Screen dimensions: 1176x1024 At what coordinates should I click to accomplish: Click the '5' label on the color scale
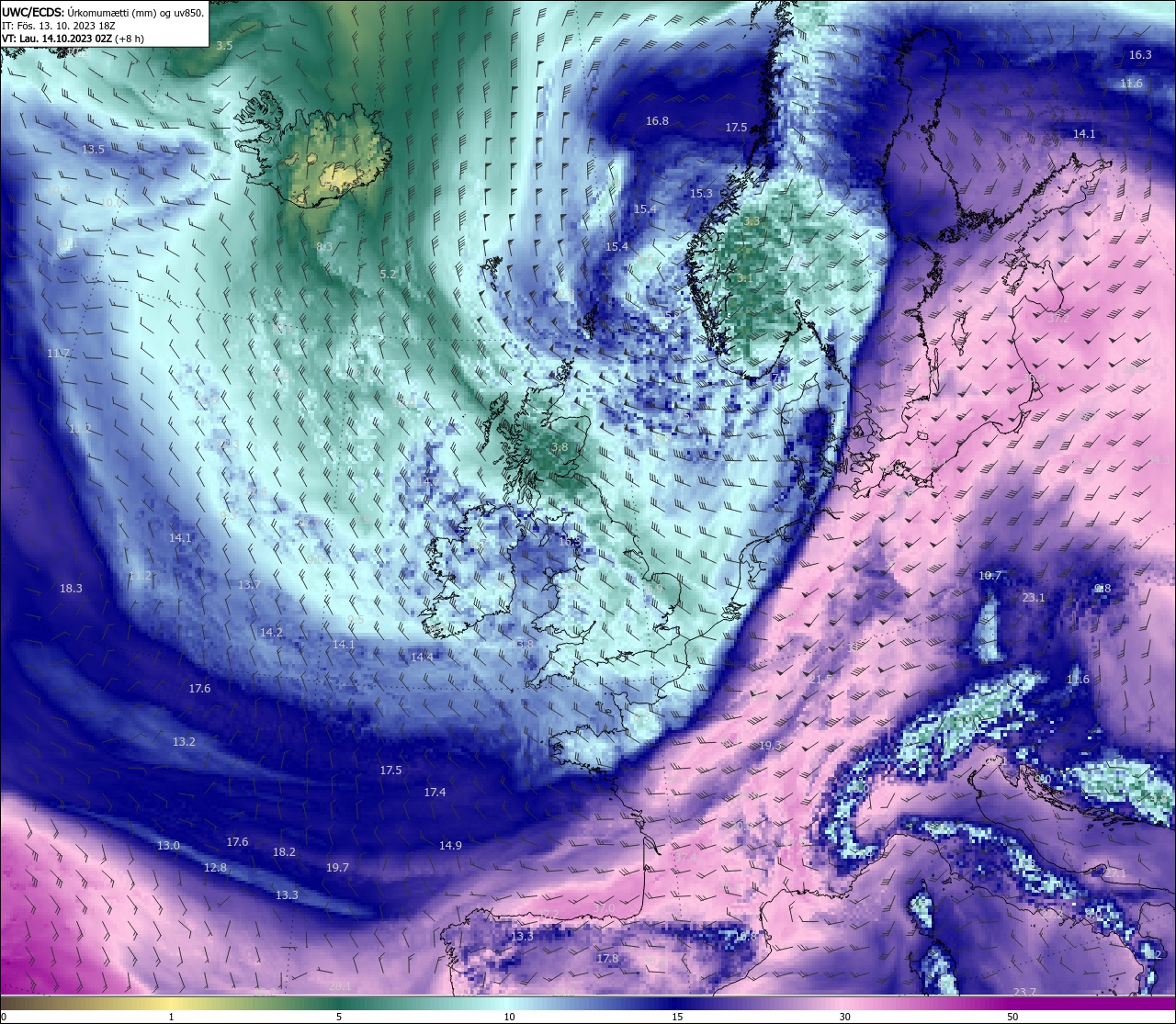pos(339,1017)
